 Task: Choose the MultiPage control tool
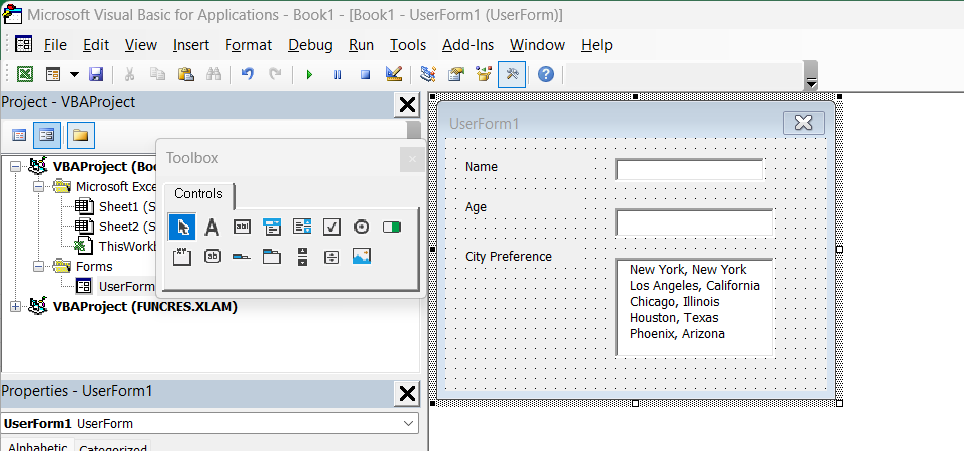pyautogui.click(x=272, y=256)
